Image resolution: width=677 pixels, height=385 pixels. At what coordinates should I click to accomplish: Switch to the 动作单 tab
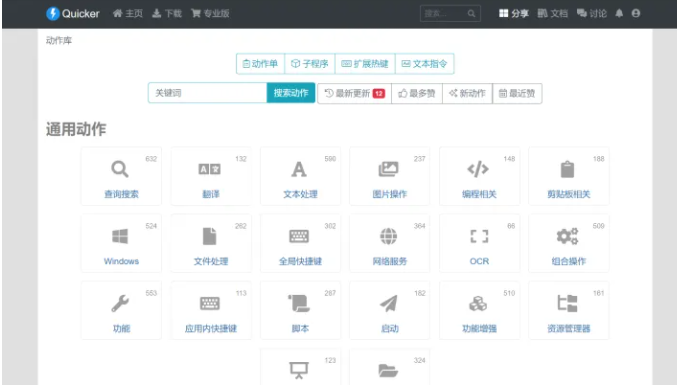(260, 64)
